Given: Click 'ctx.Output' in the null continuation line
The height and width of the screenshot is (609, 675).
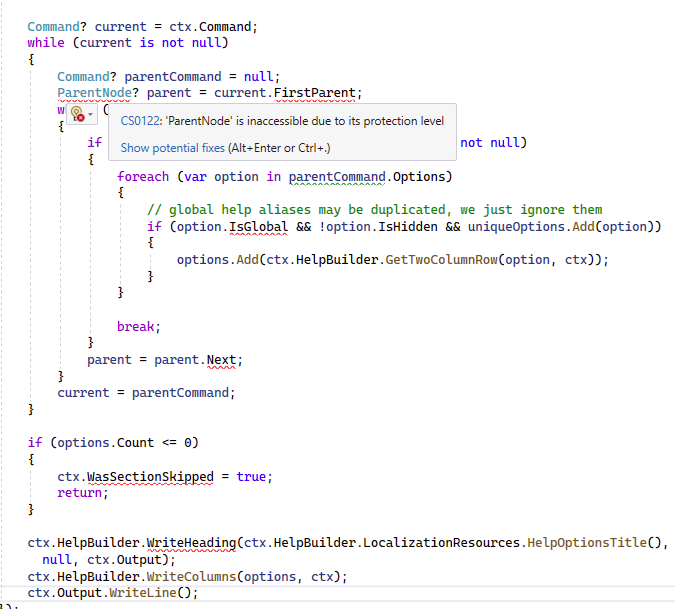Looking at the screenshot, I should [x=124, y=560].
